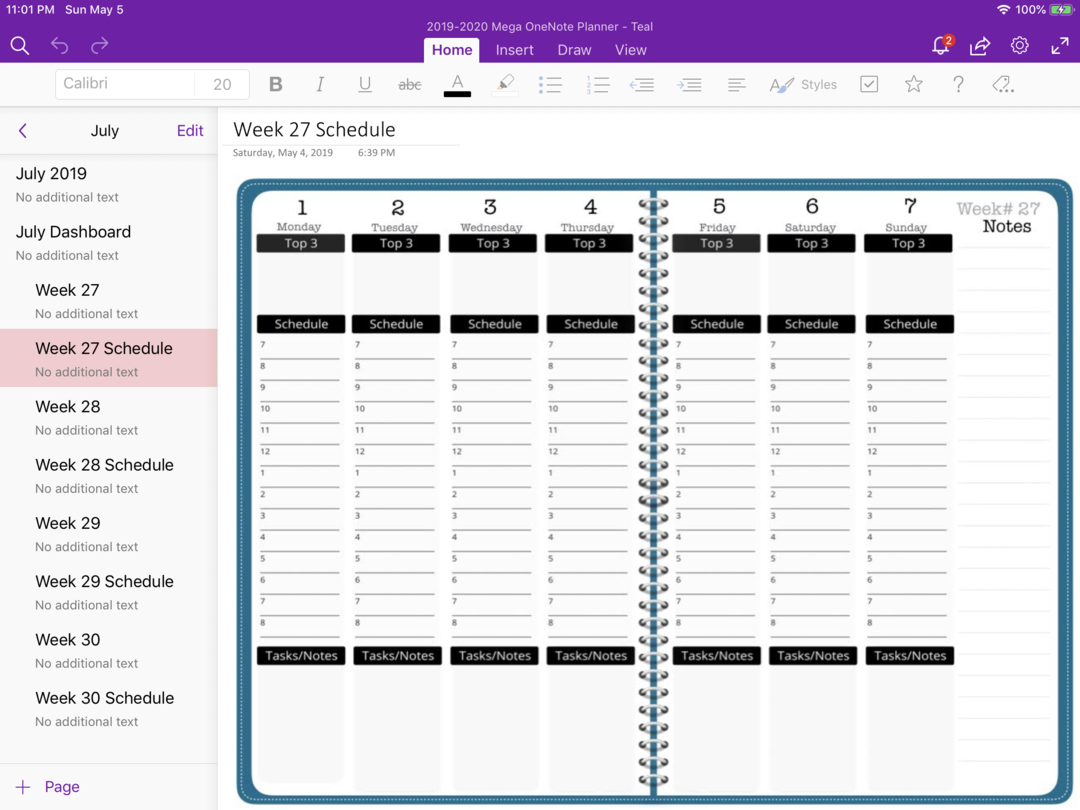Enter full screen mode
Screen dimensions: 1080x810
click(x=1060, y=46)
